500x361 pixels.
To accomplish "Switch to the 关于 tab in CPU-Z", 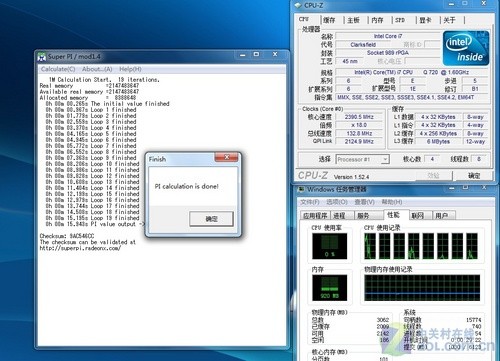I will click(x=449, y=20).
